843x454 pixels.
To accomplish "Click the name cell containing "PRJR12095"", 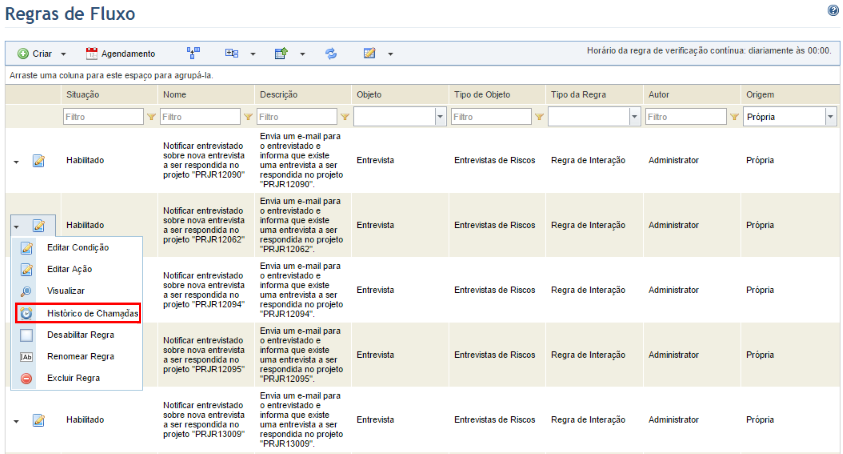I will click(x=204, y=355).
